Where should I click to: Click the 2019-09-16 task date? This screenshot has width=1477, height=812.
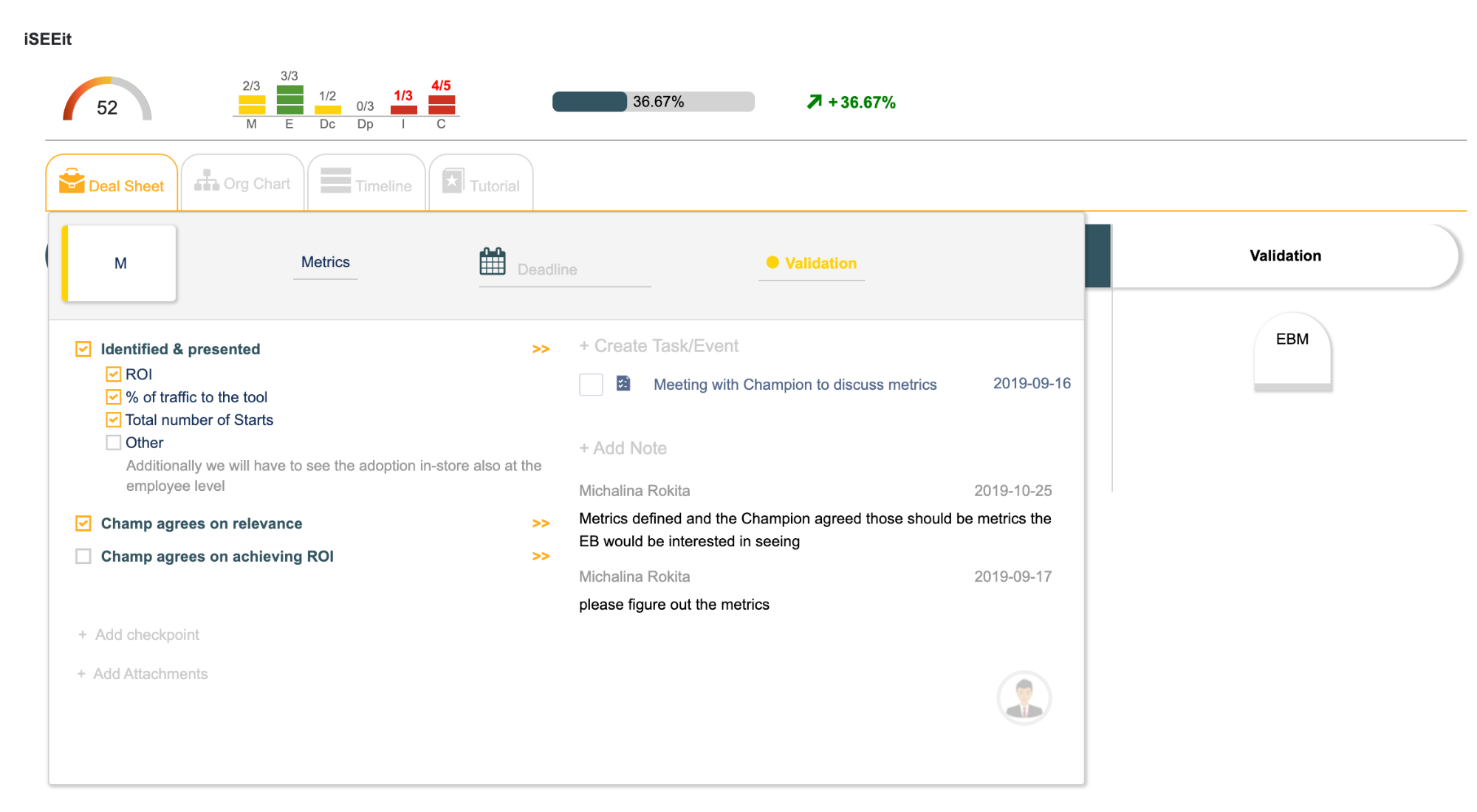point(1032,383)
